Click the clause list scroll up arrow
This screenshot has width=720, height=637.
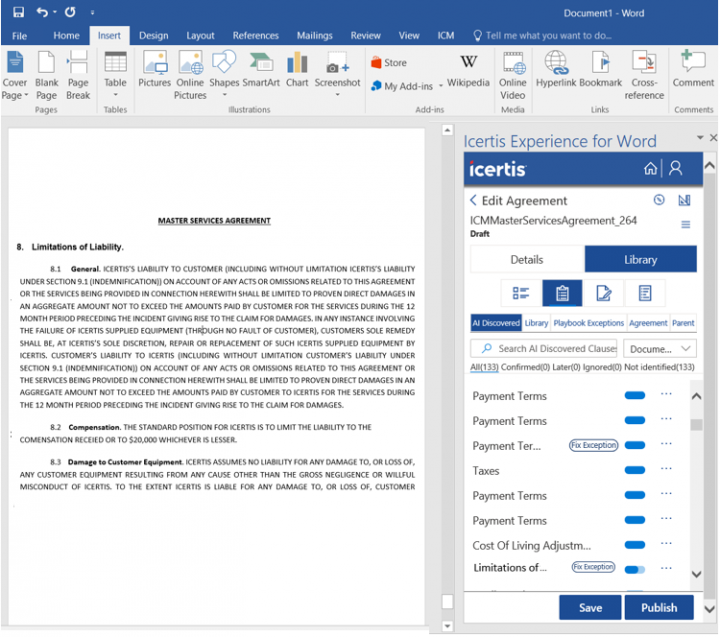click(696, 396)
